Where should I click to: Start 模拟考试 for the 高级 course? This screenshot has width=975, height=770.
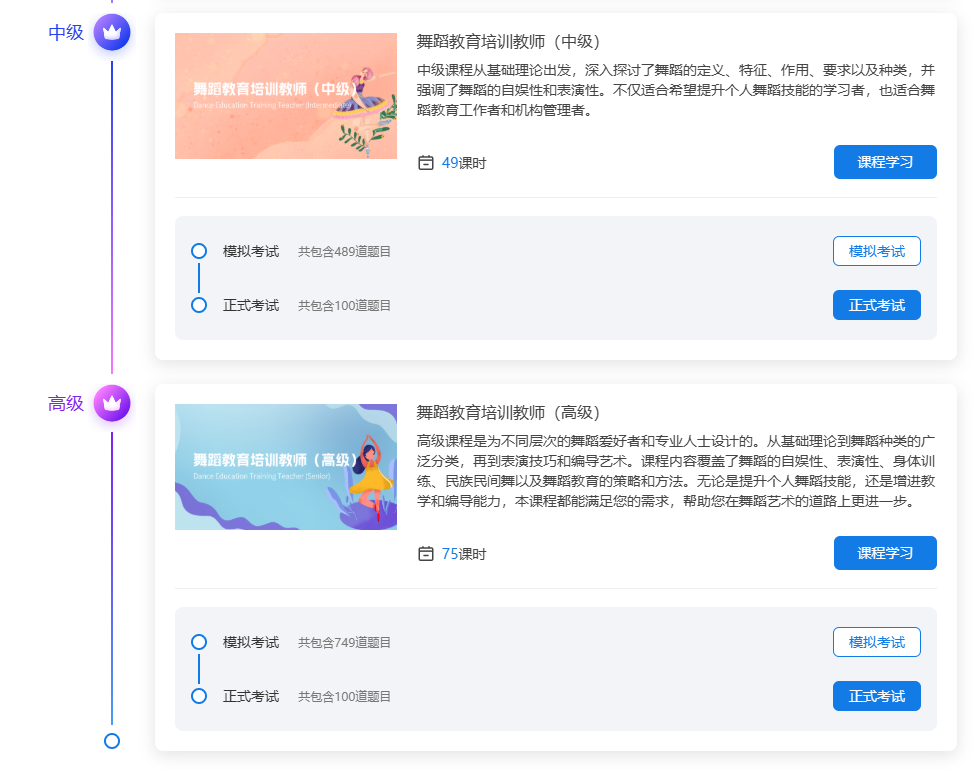[877, 642]
